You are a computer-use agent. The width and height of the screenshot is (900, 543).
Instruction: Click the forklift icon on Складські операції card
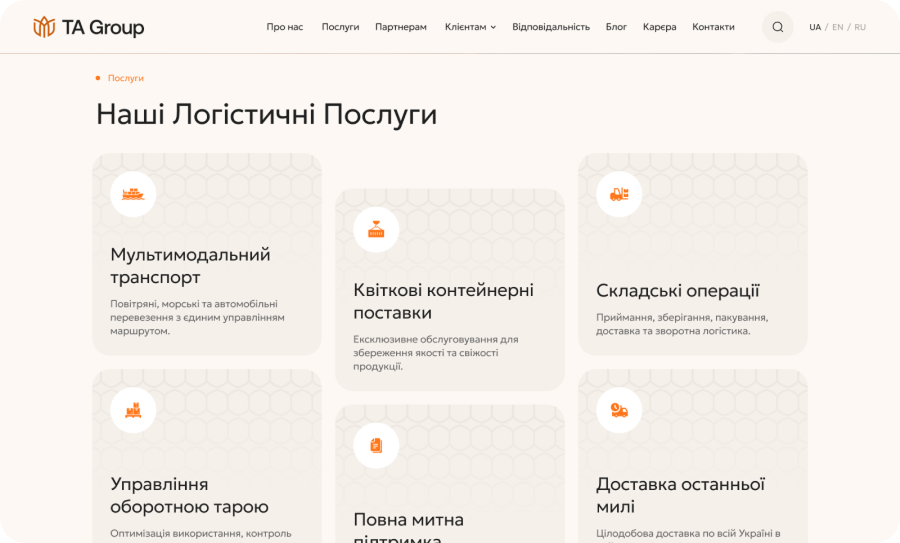619,194
